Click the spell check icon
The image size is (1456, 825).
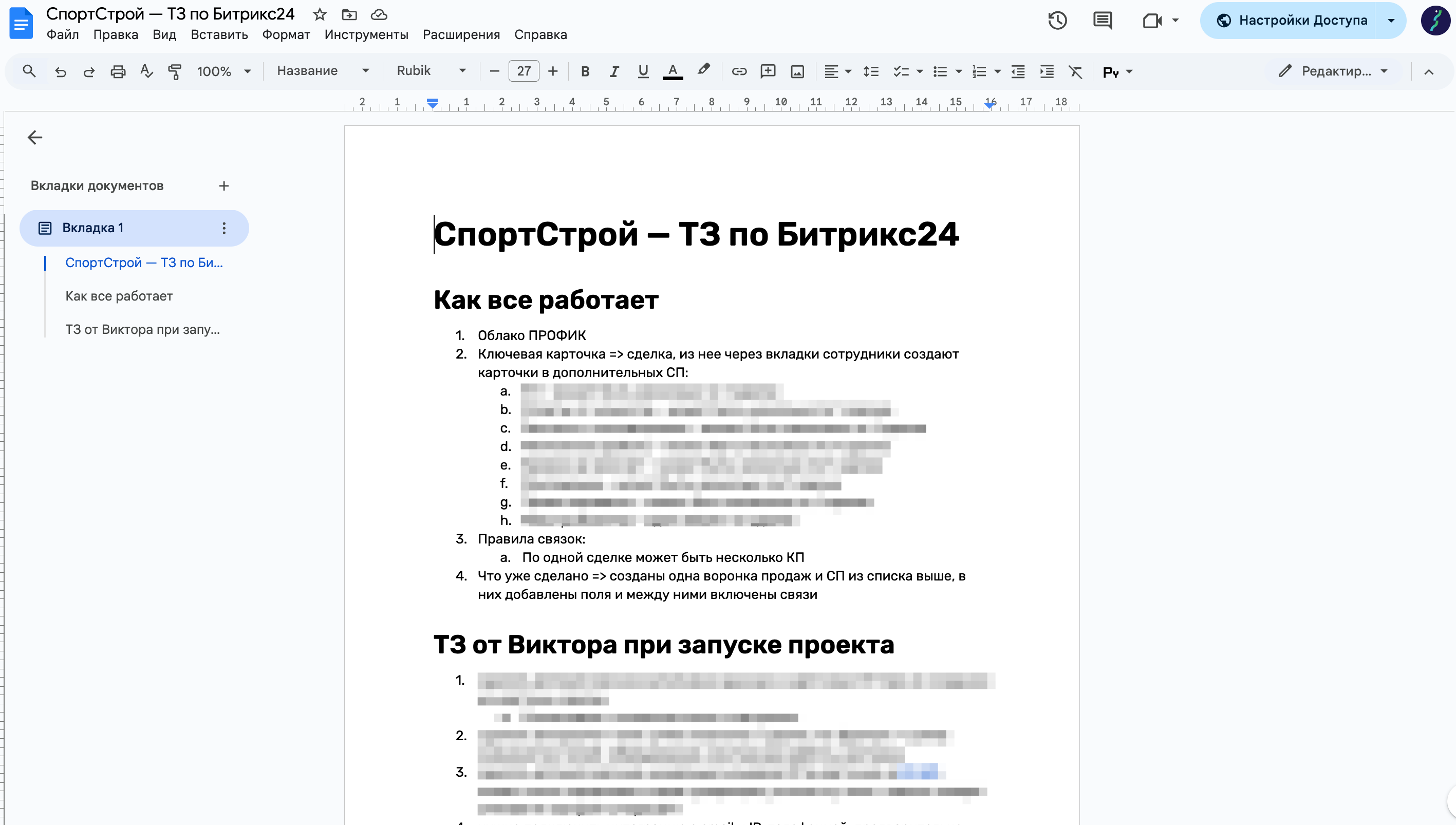coord(146,71)
